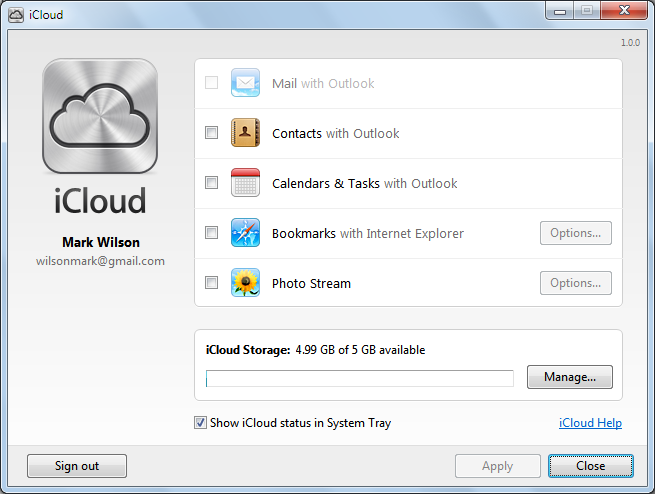The image size is (655, 494).
Task: Click the Apply button
Action: point(498,466)
